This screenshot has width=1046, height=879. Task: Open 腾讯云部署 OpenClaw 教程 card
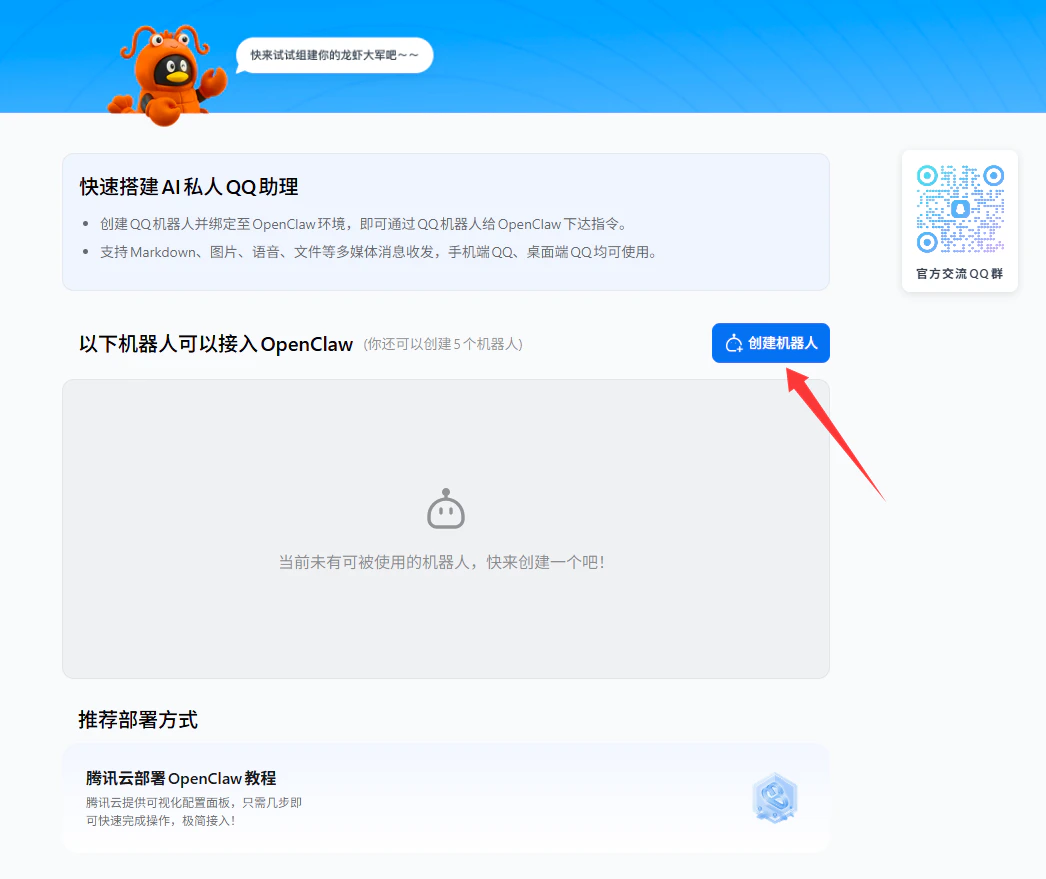pyautogui.click(x=446, y=798)
